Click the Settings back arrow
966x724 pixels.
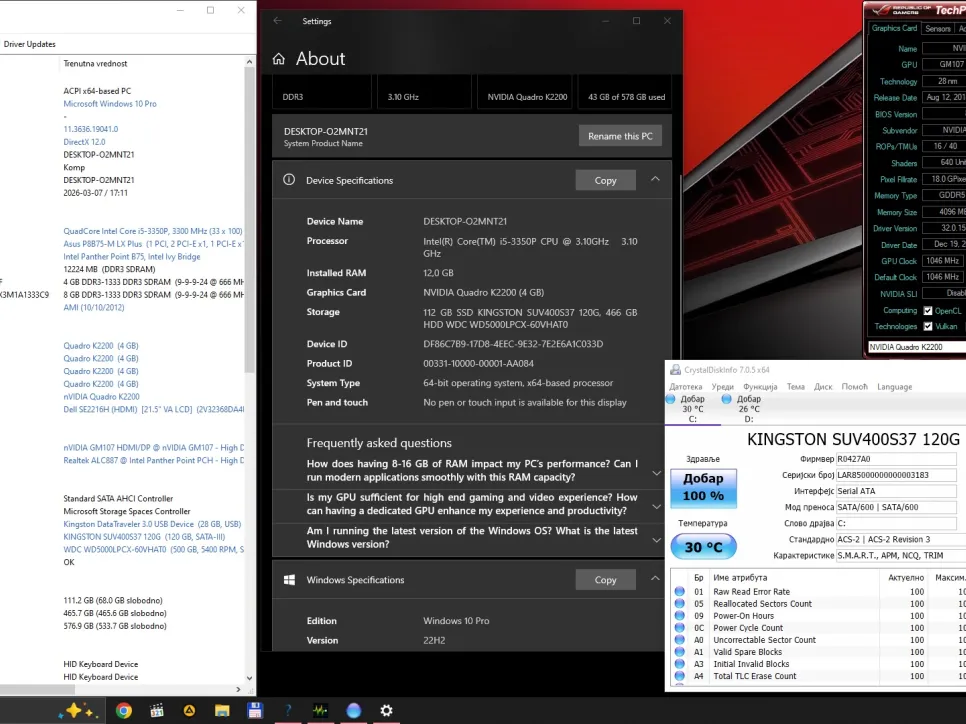coord(277,21)
